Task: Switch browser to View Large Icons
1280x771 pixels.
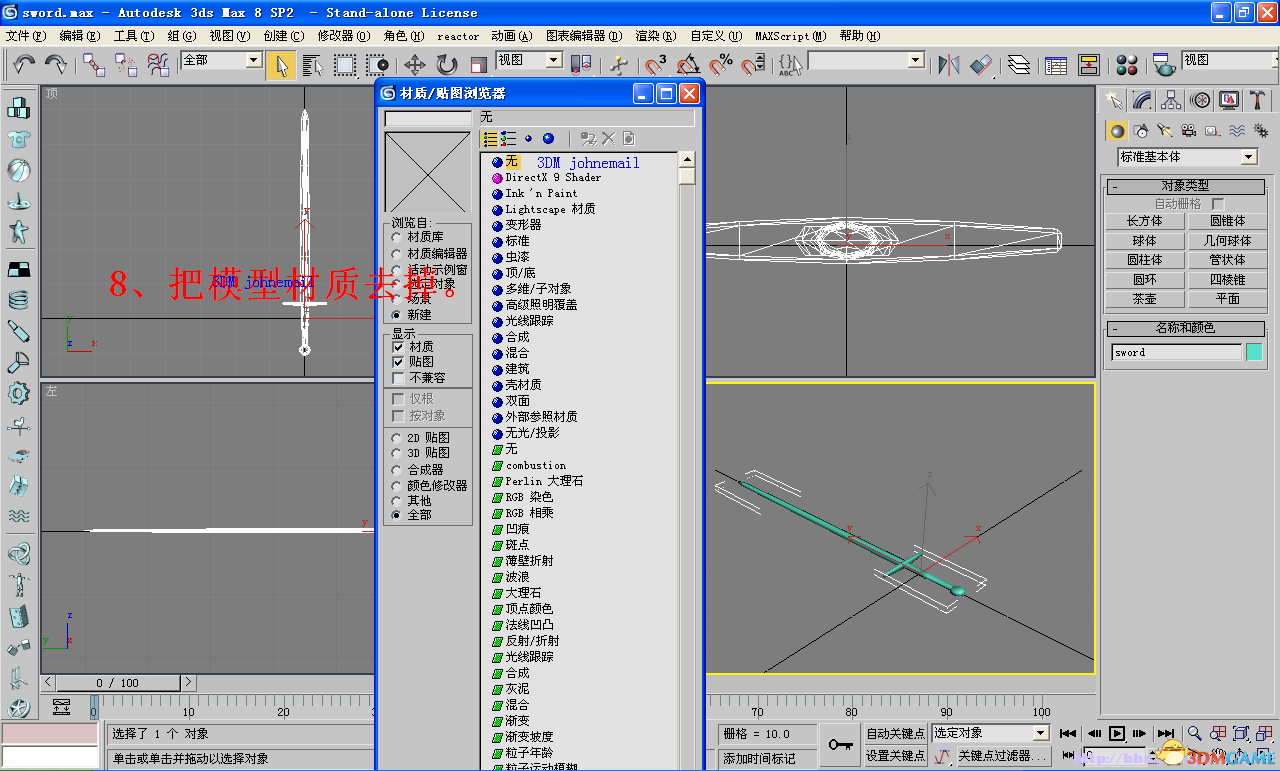Action: point(548,138)
